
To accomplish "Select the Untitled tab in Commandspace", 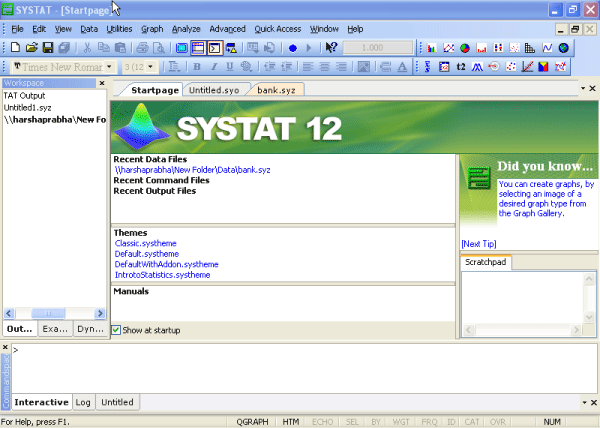I will 117,402.
